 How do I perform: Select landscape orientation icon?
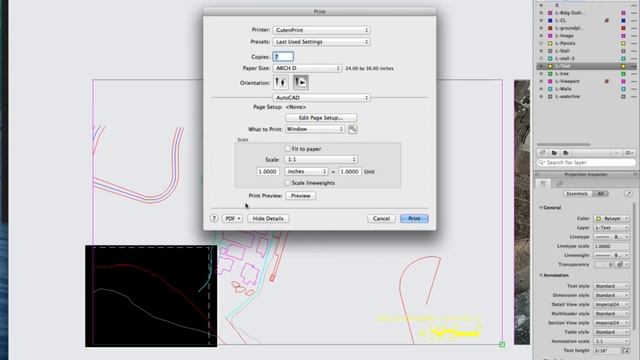click(x=301, y=82)
